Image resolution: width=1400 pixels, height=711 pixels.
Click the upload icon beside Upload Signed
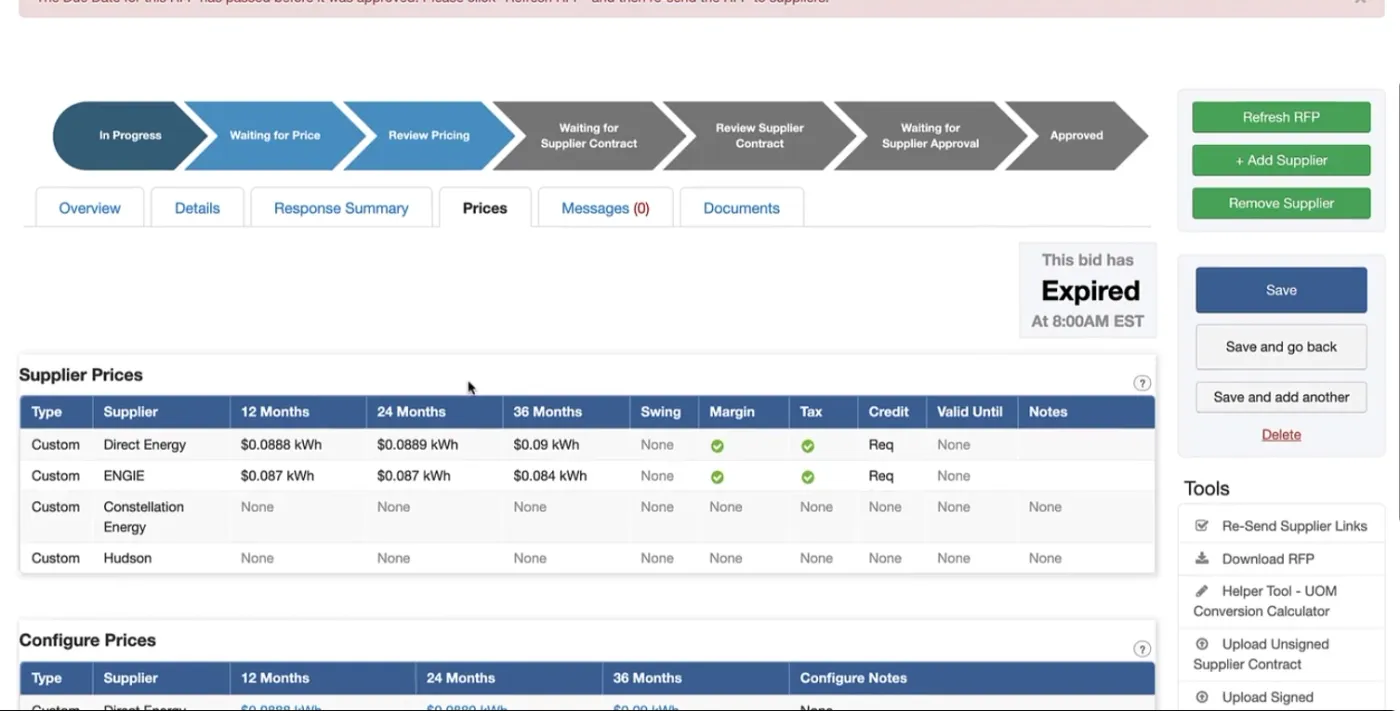(x=1202, y=697)
